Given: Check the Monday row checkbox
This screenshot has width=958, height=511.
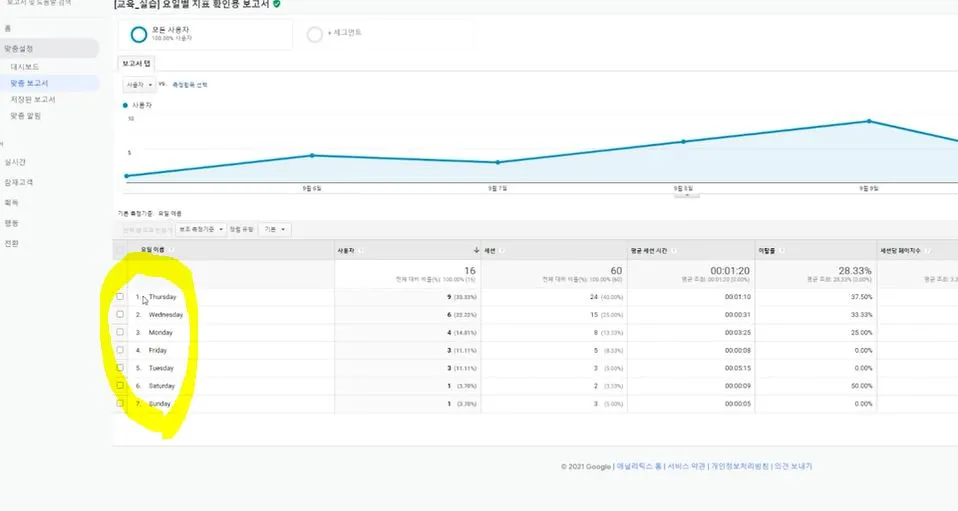Looking at the screenshot, I should pos(120,332).
